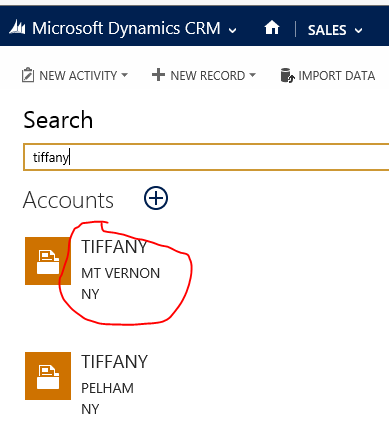Viewport: 389px width, 431px height.
Task: Click the plus icon for New Record
Action: (x=158, y=75)
